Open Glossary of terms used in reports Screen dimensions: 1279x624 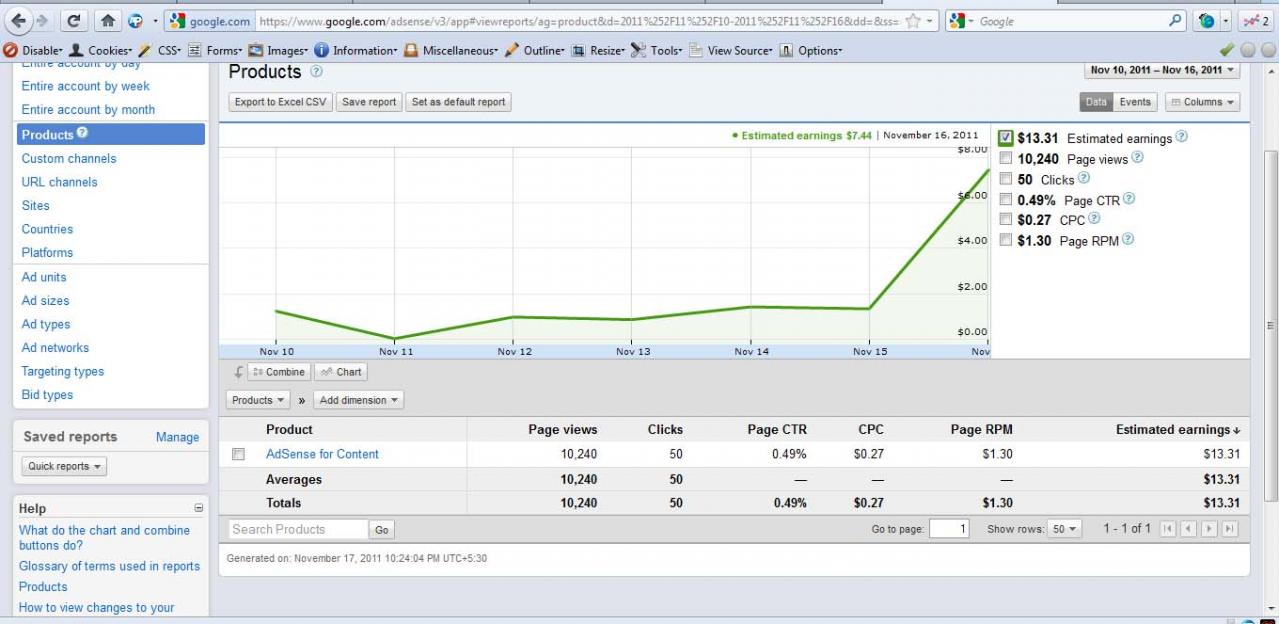pos(110,566)
